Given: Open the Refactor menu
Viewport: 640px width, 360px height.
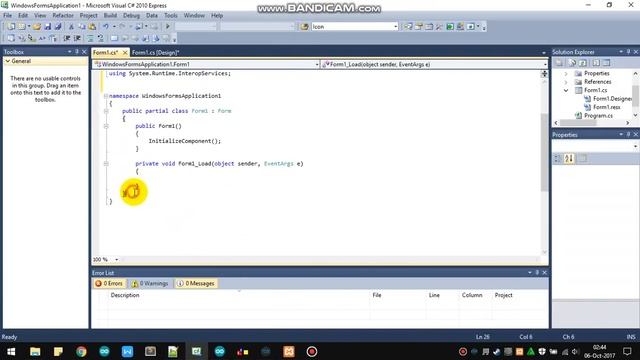Looking at the screenshot, I should click(x=63, y=16).
